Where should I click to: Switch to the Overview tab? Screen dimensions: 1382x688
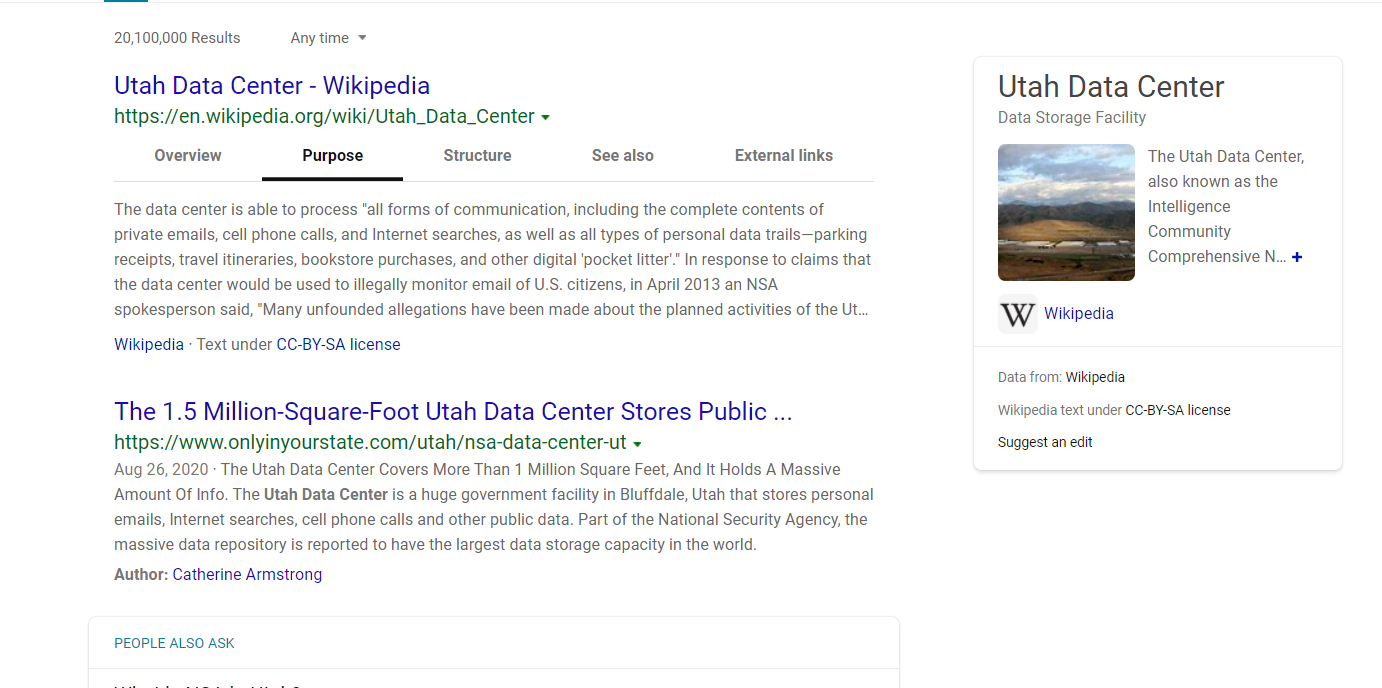tap(188, 156)
